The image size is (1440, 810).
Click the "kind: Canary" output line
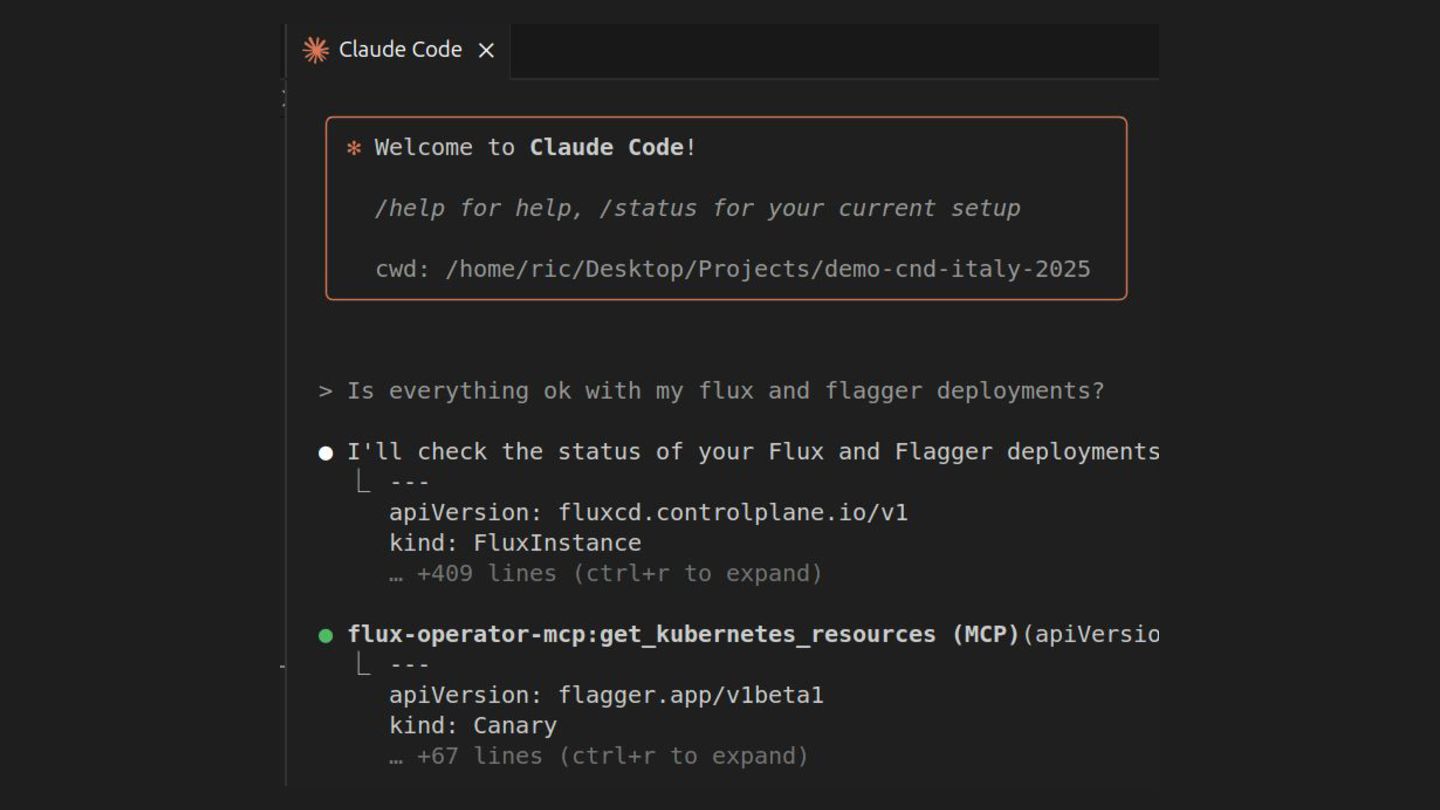[x=473, y=726]
